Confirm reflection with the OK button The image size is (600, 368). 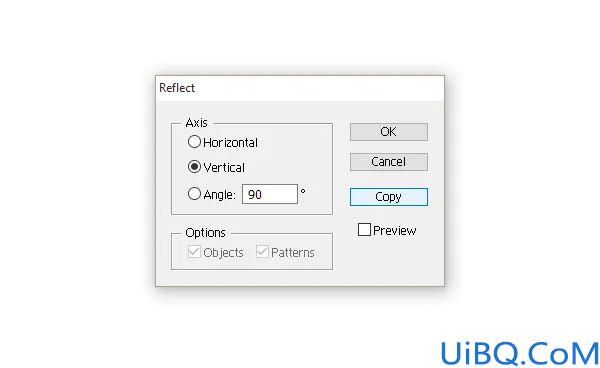point(389,132)
